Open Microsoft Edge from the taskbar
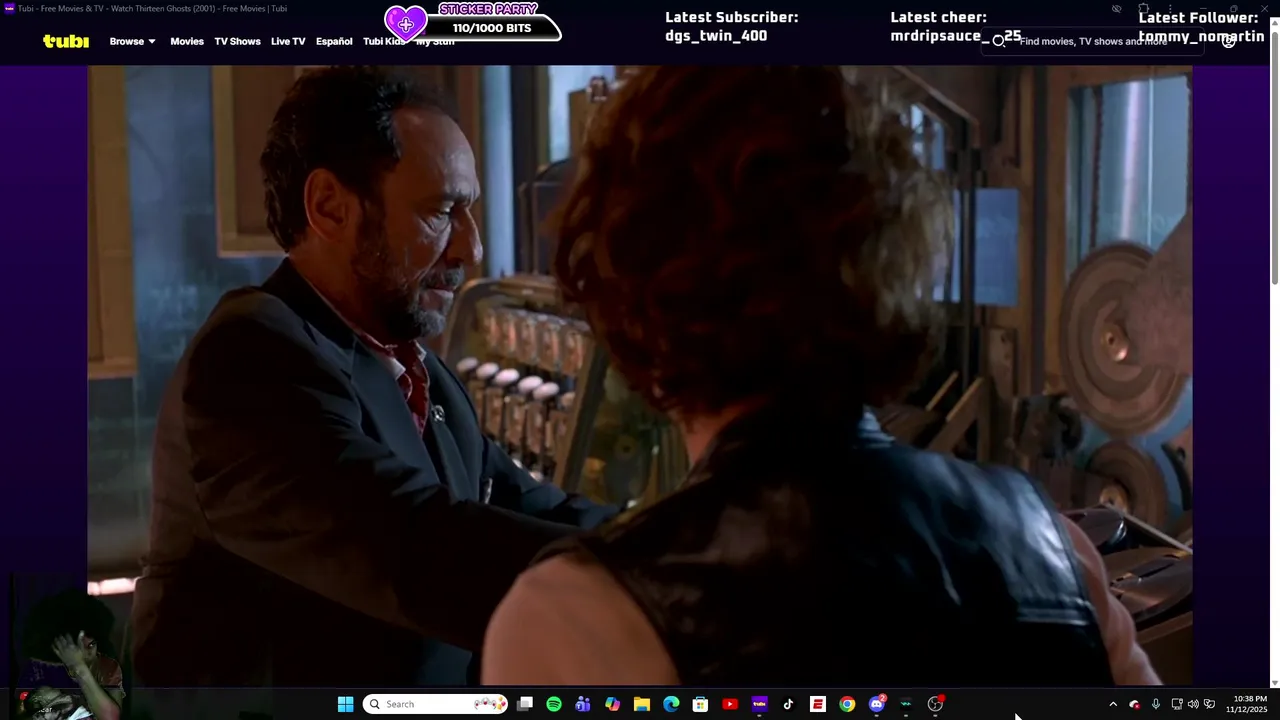The image size is (1280, 720). [671, 704]
